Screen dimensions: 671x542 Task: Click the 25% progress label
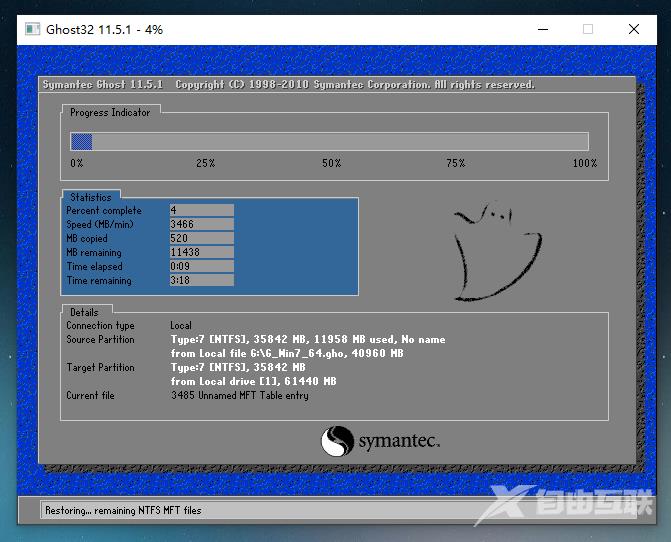[x=205, y=163]
